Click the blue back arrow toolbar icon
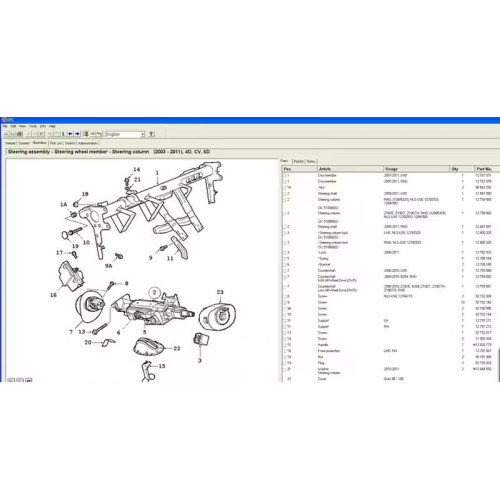 70,134
